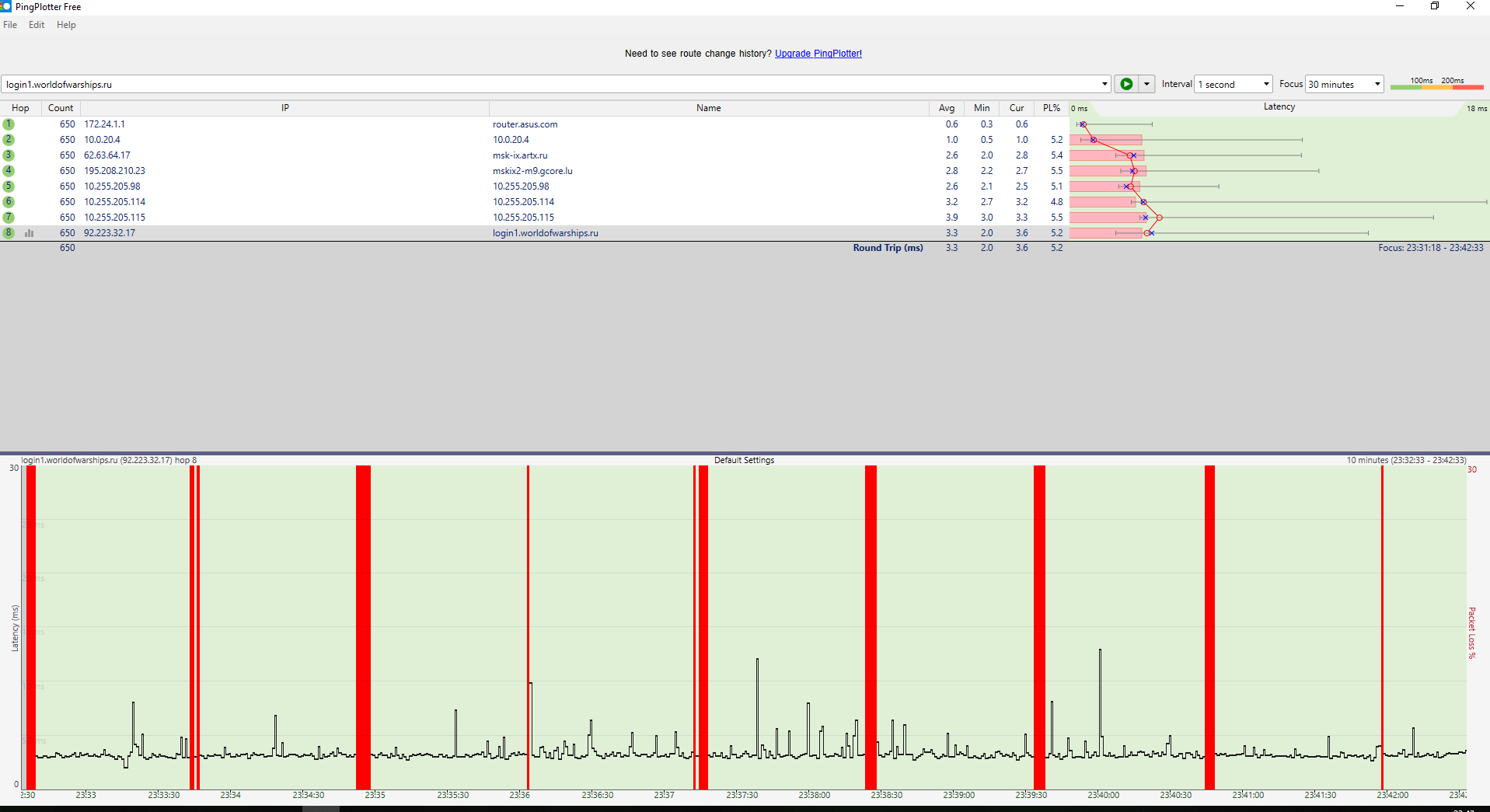Click timeline graph title login1.worldofwarships.ru hop 8

[109, 460]
